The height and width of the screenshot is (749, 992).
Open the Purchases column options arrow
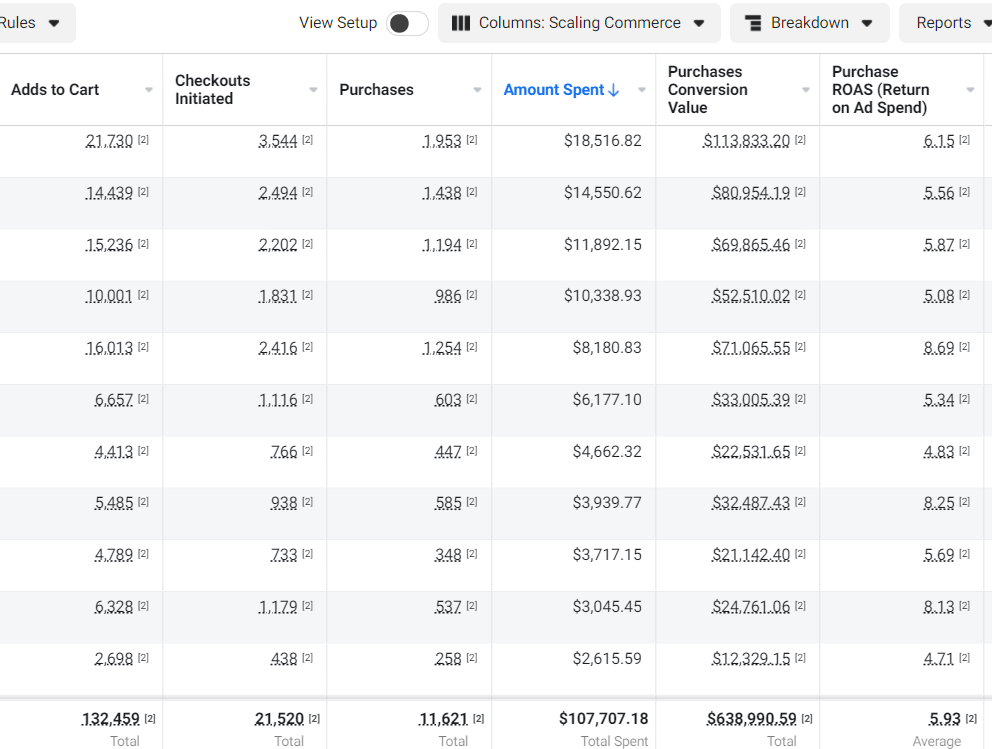478,90
